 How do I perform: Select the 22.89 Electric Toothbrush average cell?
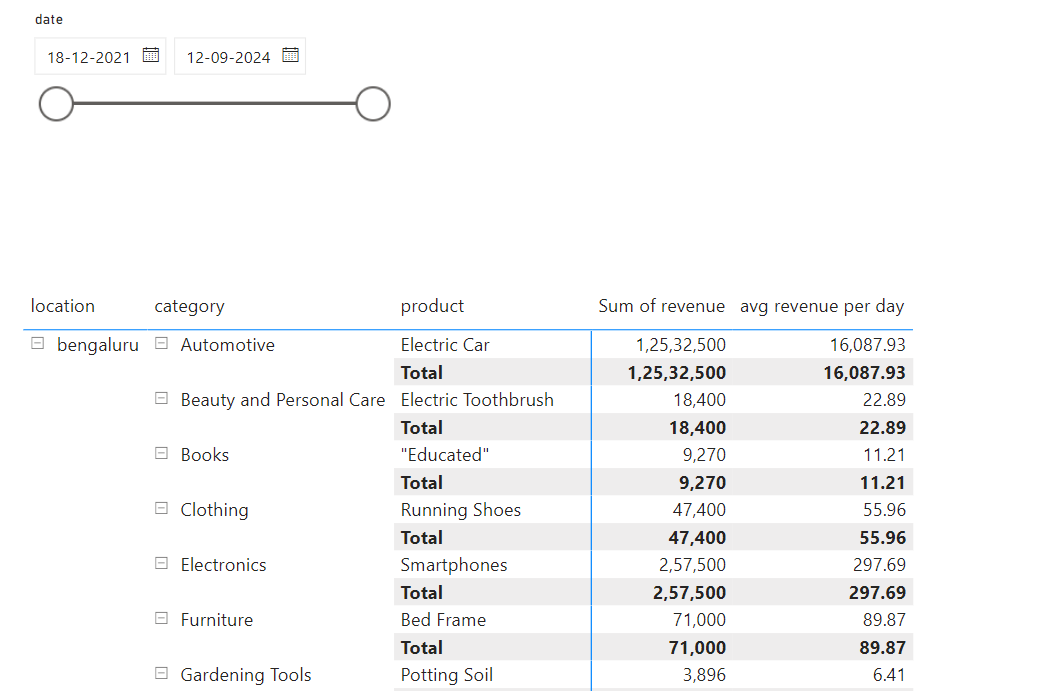coord(884,400)
